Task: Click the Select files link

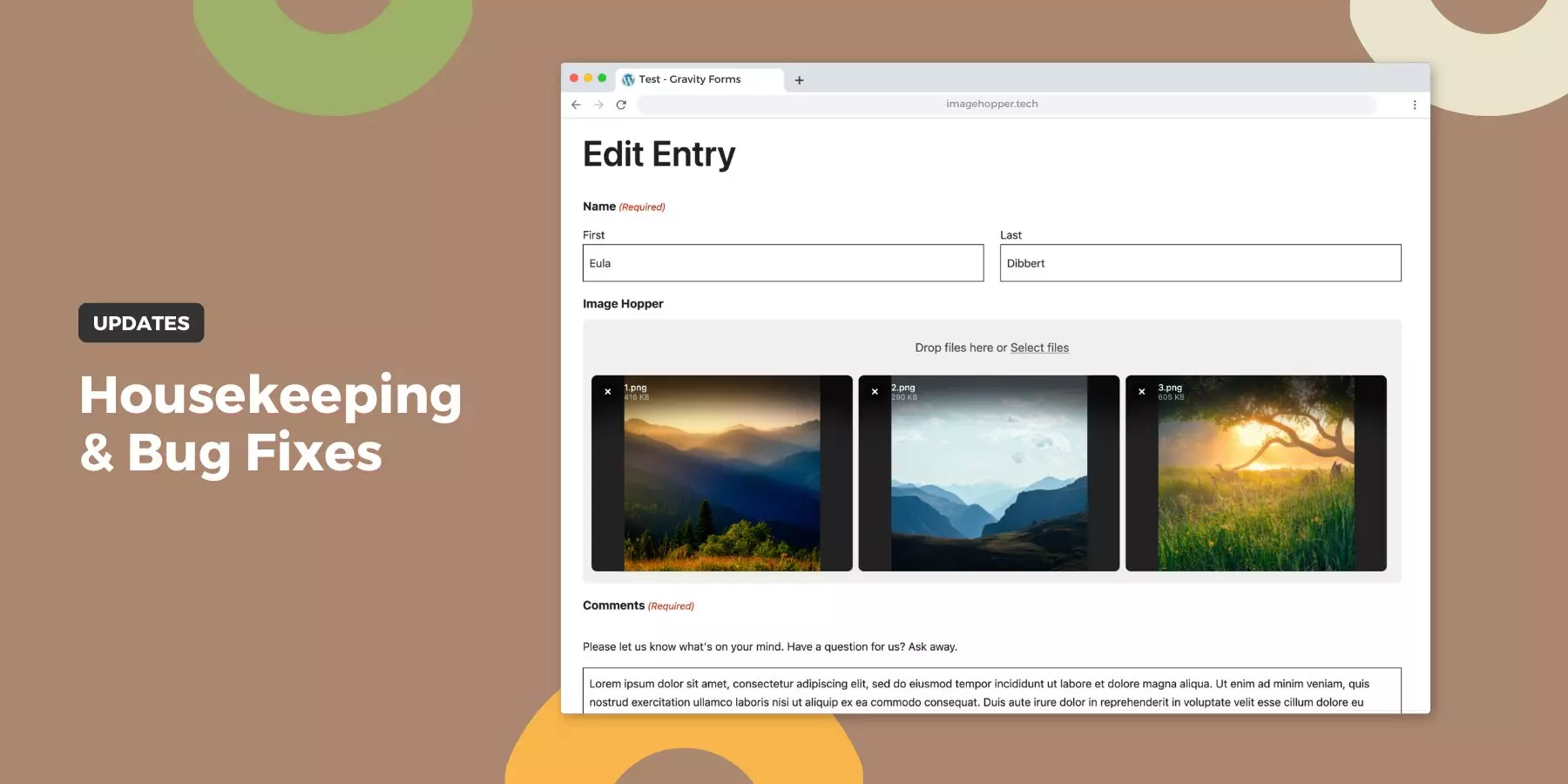Action: click(1039, 348)
